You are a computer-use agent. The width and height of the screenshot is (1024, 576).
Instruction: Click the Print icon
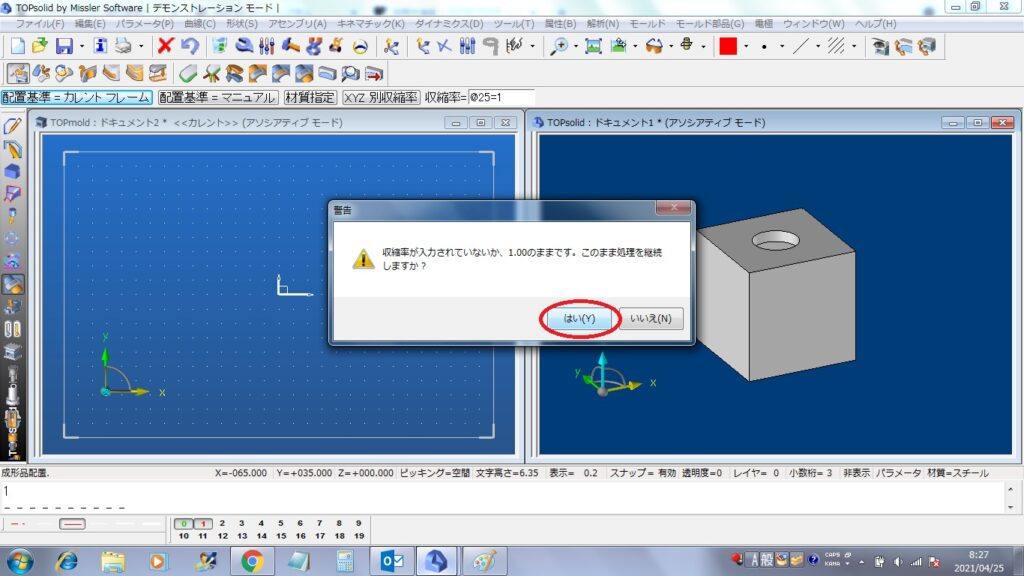123,46
